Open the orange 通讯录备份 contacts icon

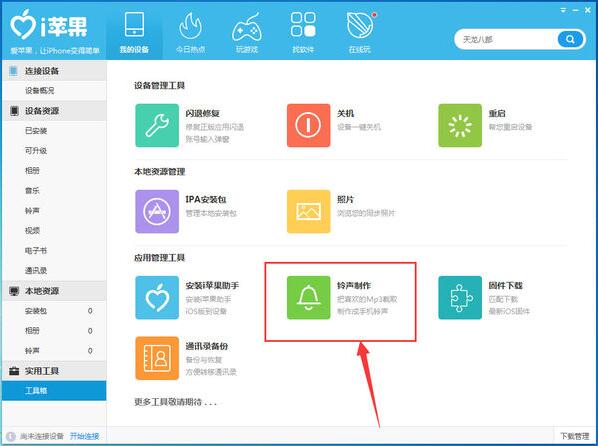tap(157, 358)
